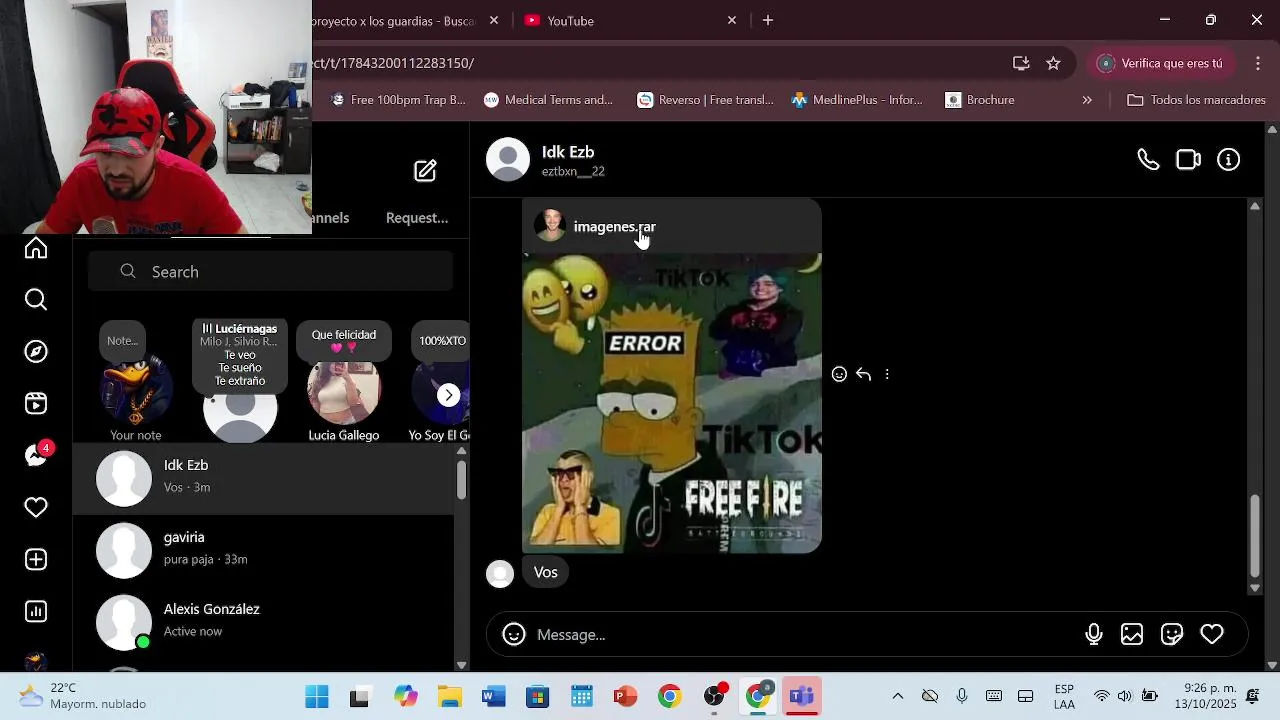Open the Dashboard bar-chart icon
The width and height of the screenshot is (1280, 720).
click(36, 612)
